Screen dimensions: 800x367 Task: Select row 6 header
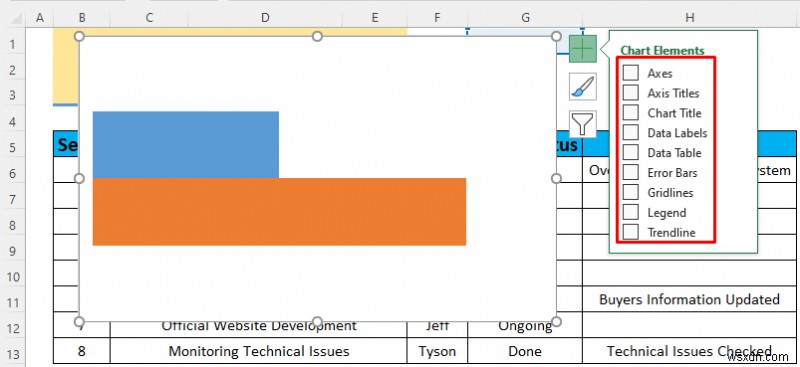pos(13,174)
